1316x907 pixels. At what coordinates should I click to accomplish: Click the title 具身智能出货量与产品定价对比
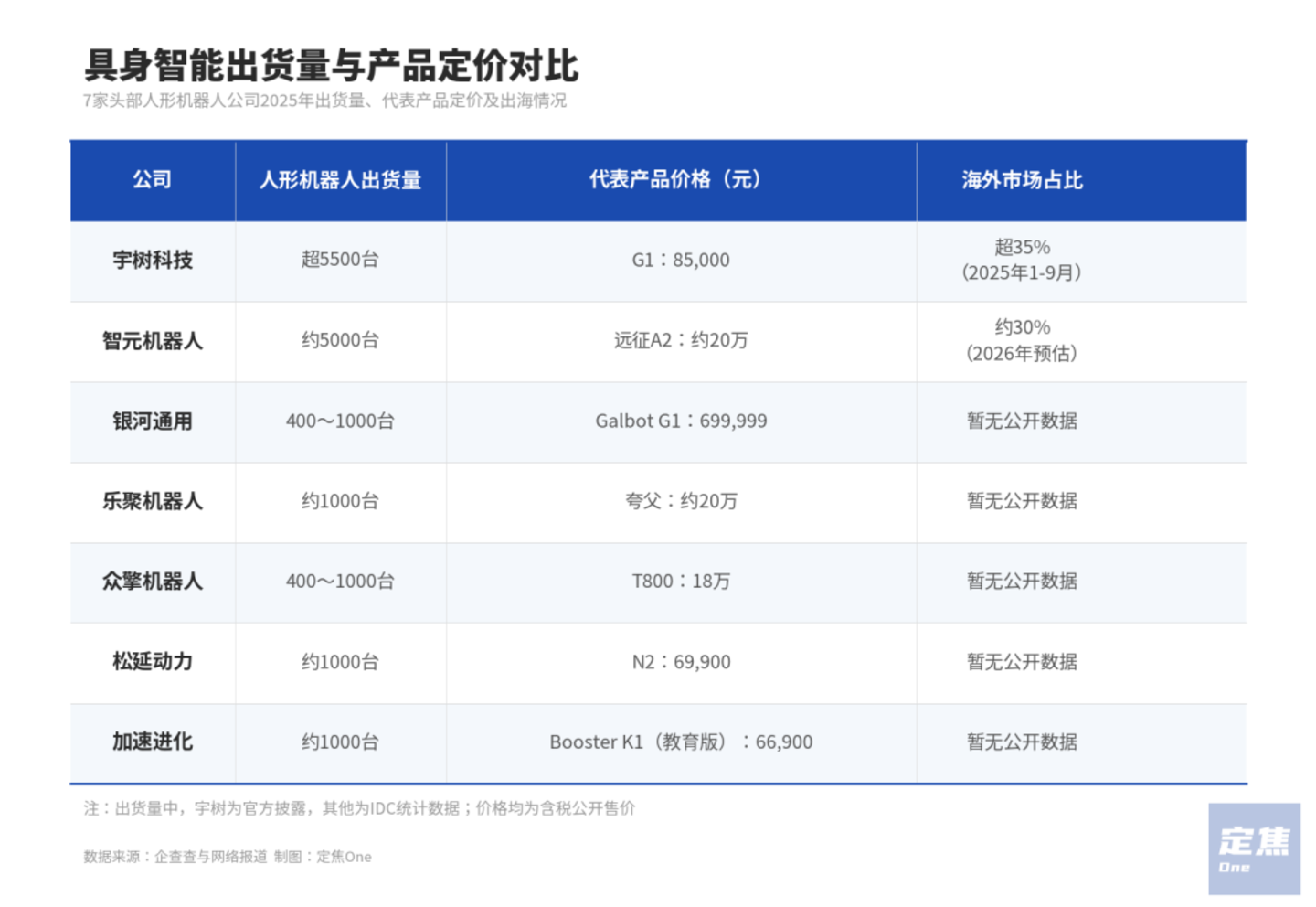coord(332,66)
